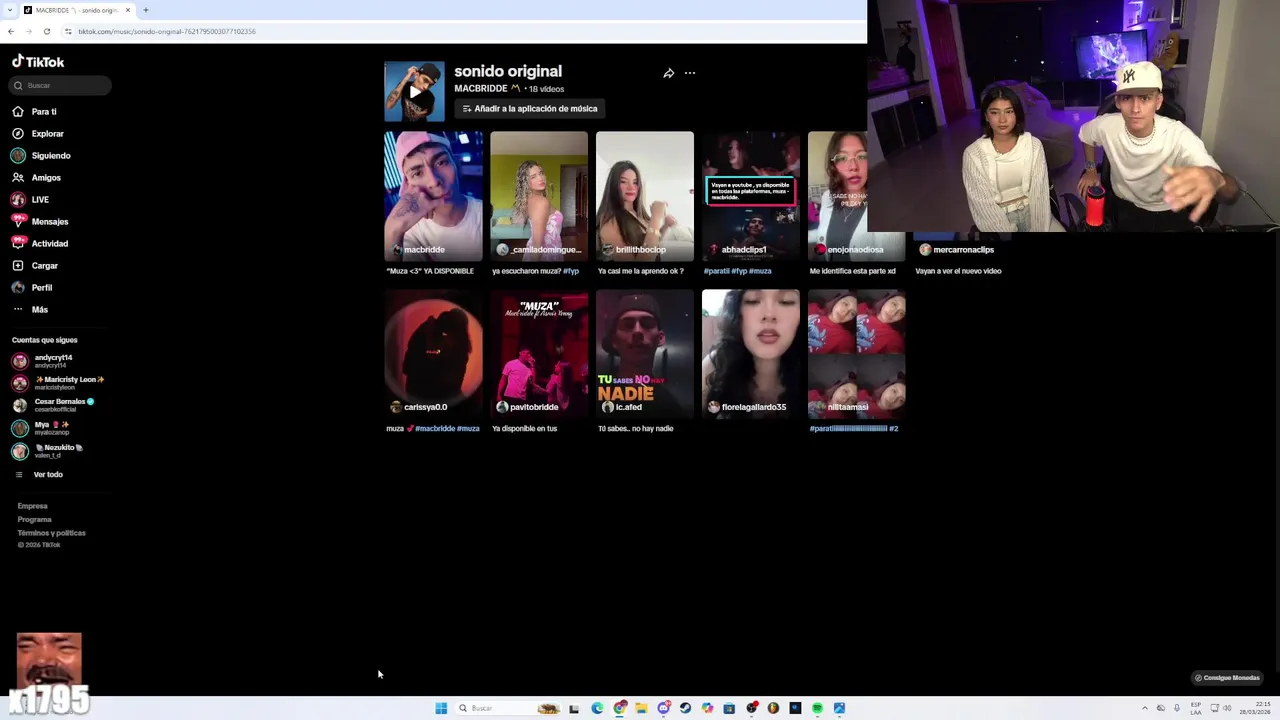Open the three-dot options menu
The image size is (1280, 720).
click(x=690, y=73)
